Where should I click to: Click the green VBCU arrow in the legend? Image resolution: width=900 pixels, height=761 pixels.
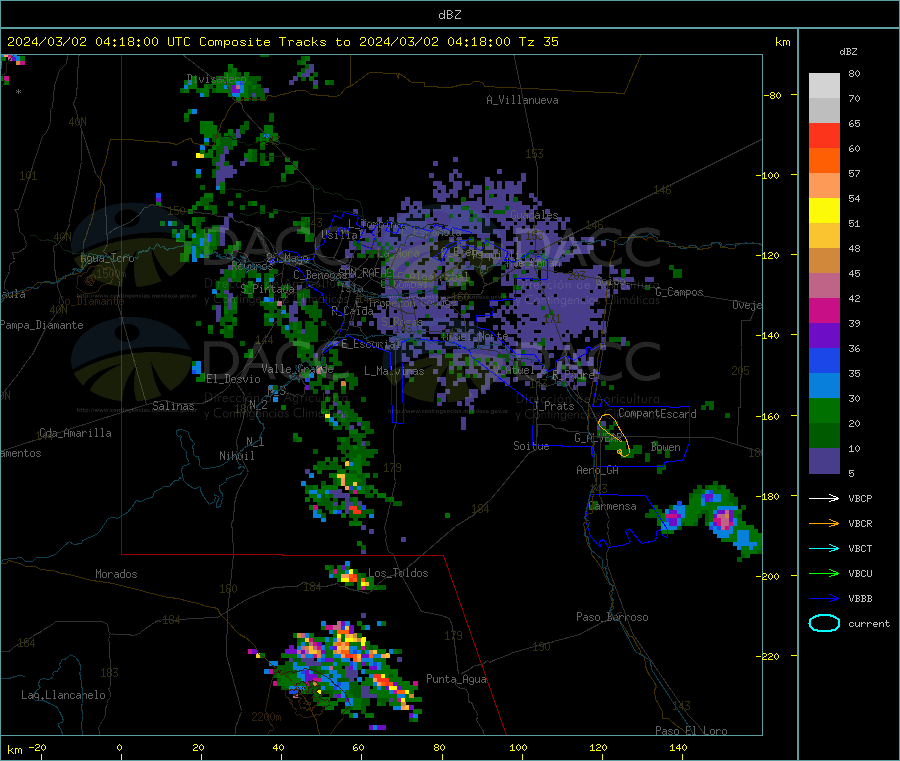(824, 573)
